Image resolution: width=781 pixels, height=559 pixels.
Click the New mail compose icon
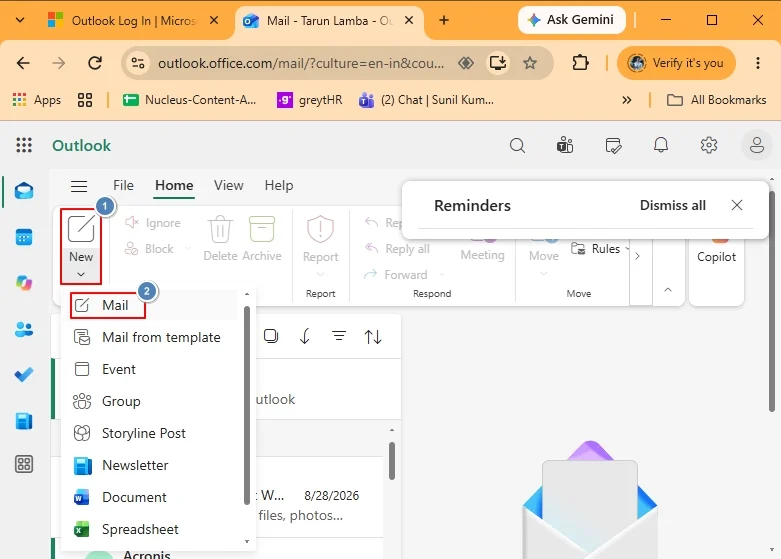pyautogui.click(x=81, y=229)
